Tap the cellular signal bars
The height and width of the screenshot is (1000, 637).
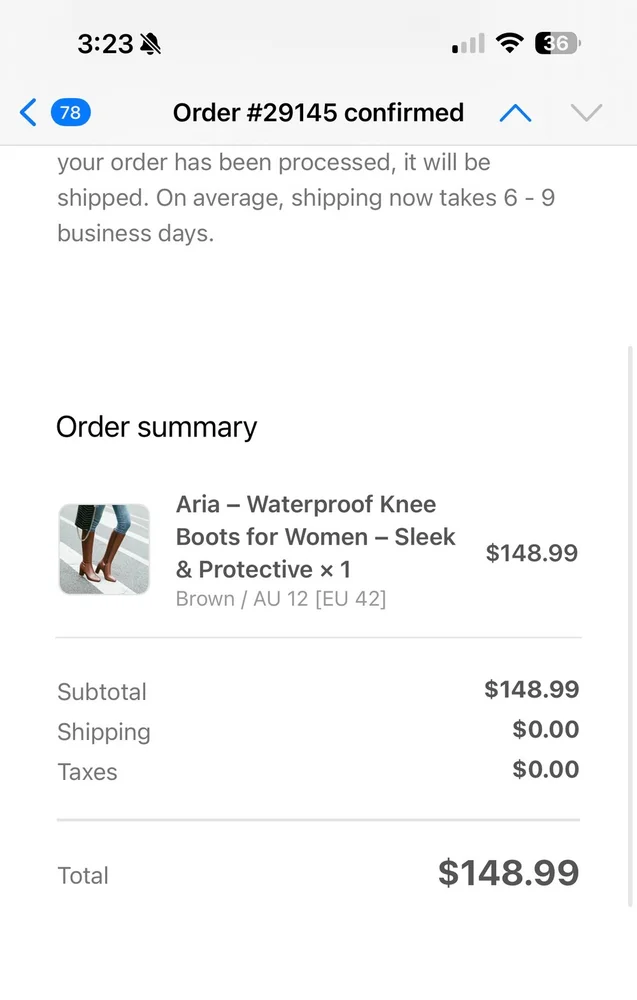point(468,44)
